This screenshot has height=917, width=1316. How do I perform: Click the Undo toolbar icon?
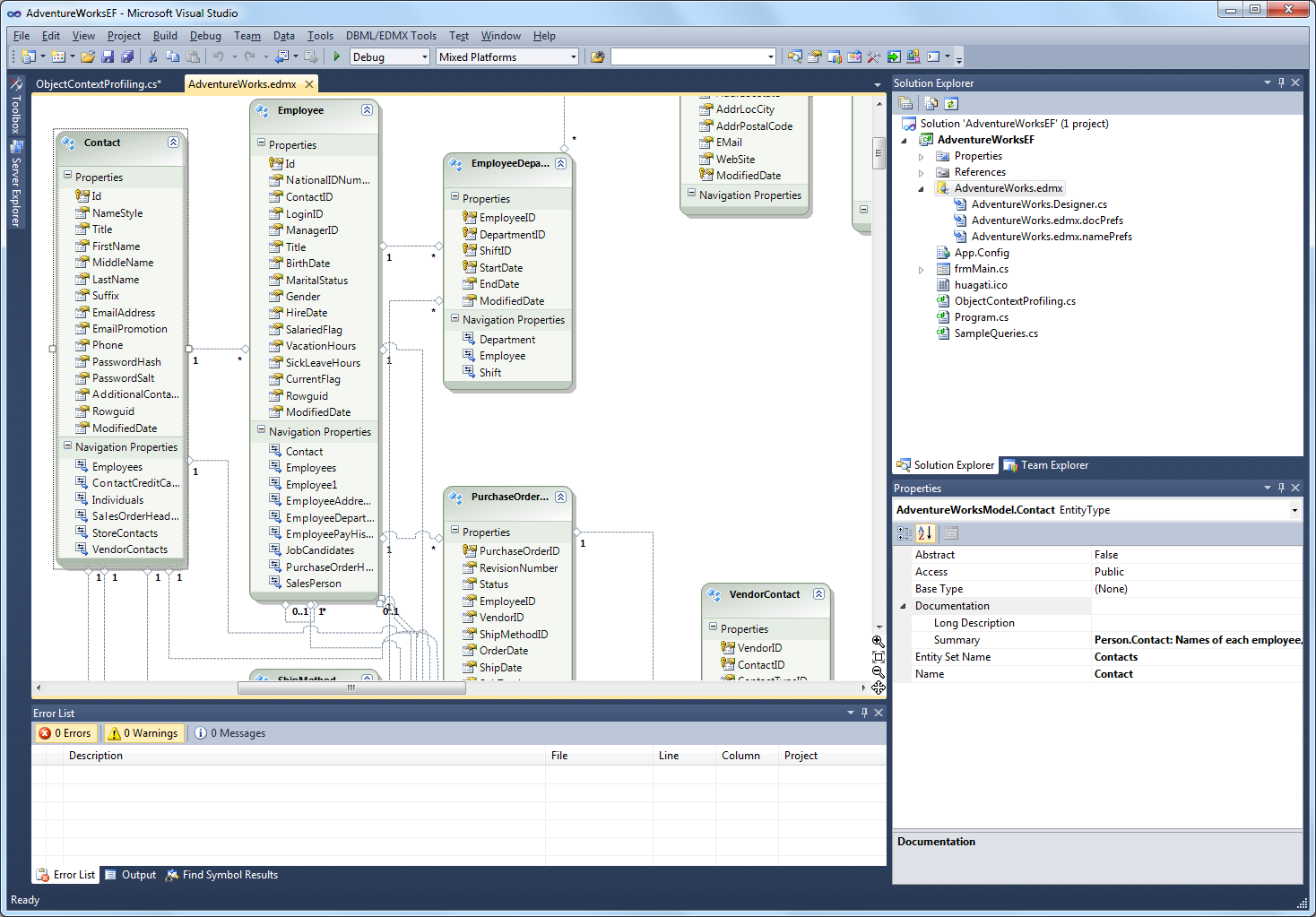click(x=218, y=56)
